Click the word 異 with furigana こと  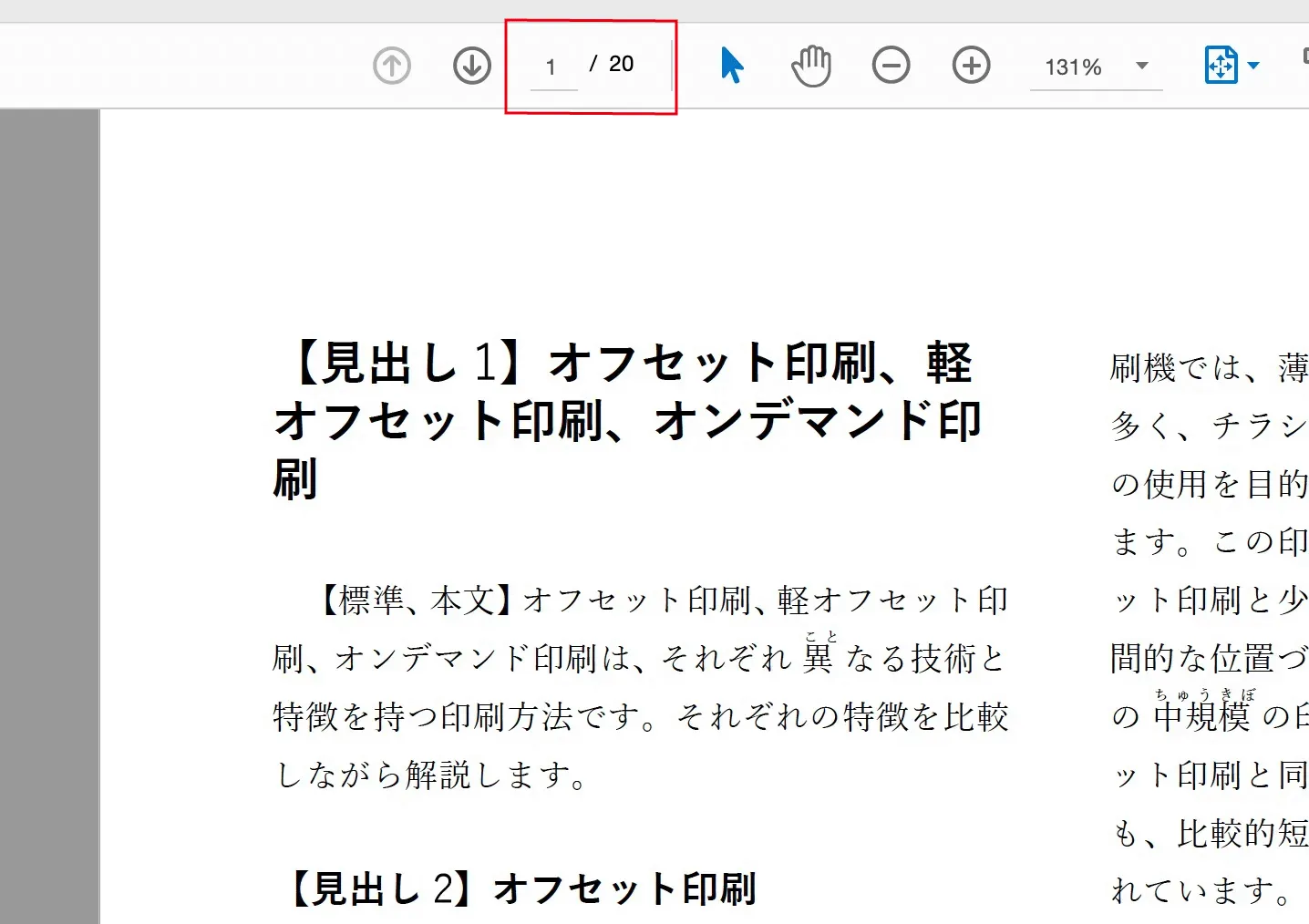[x=818, y=657]
